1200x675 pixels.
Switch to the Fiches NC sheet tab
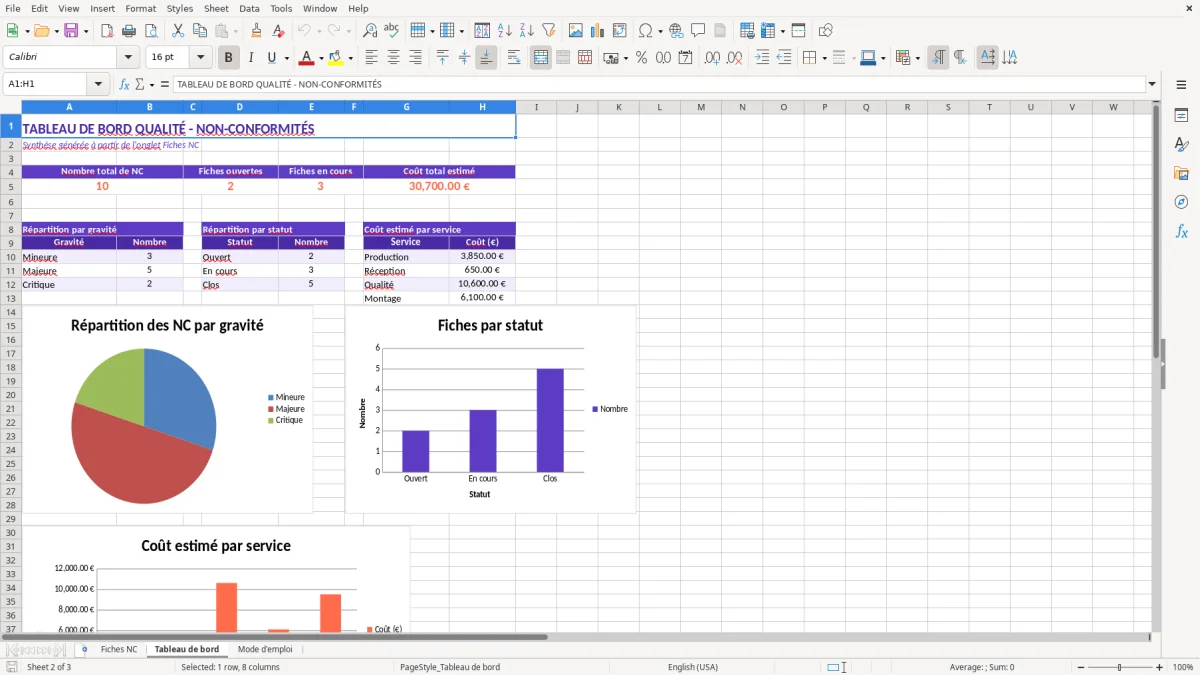(119, 649)
